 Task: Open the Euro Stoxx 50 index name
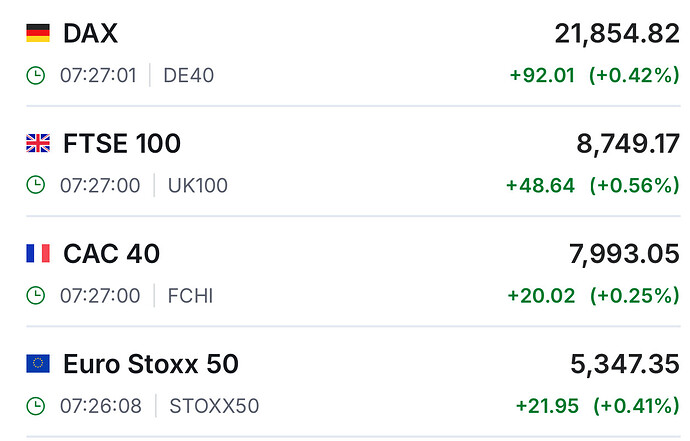point(150,364)
